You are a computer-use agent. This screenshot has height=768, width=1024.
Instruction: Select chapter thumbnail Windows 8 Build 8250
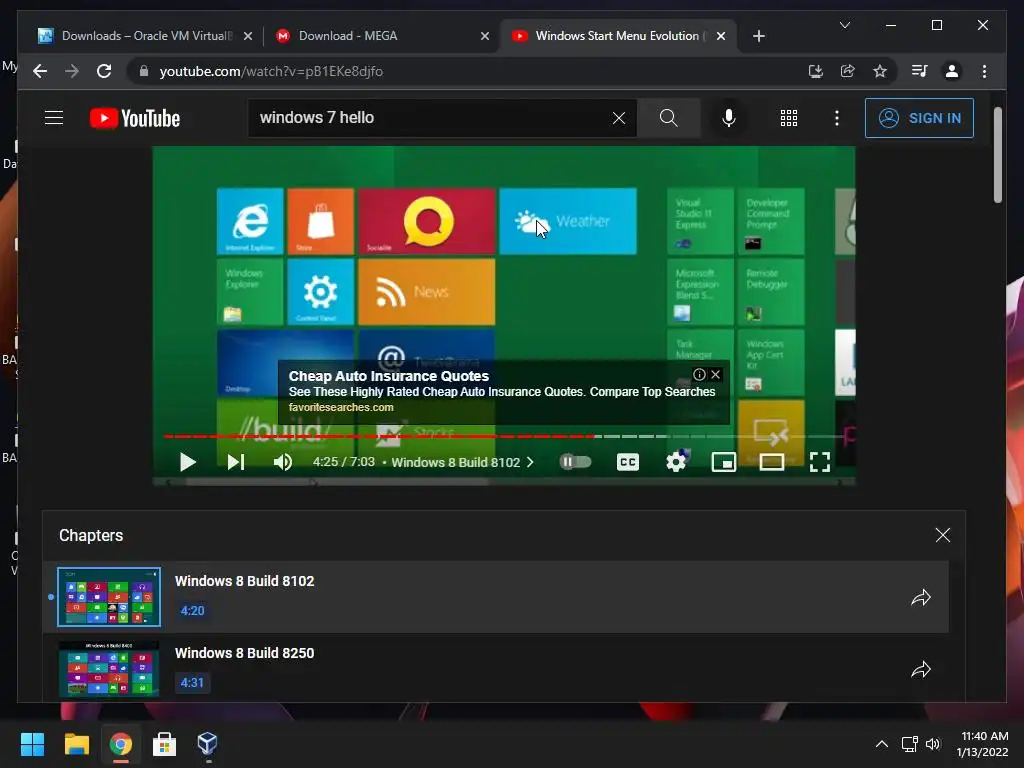[109, 669]
